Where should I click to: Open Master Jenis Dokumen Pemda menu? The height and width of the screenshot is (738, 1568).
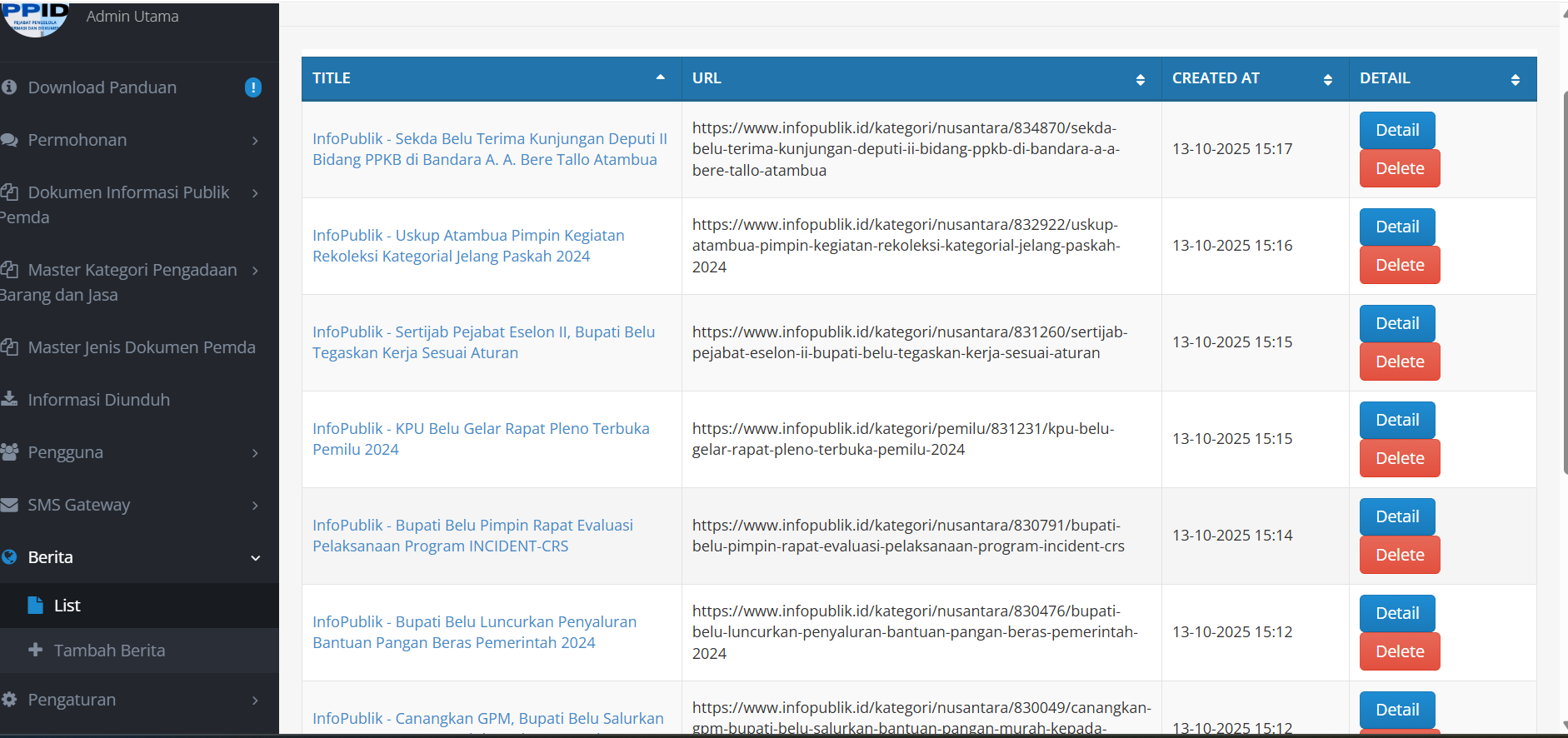(x=141, y=347)
